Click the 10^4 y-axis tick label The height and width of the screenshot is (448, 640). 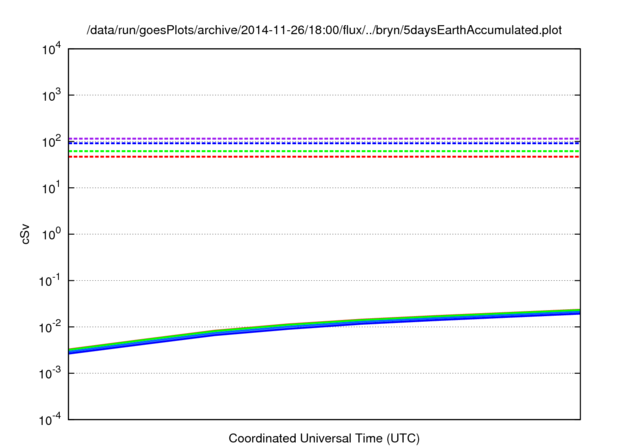click(51, 50)
